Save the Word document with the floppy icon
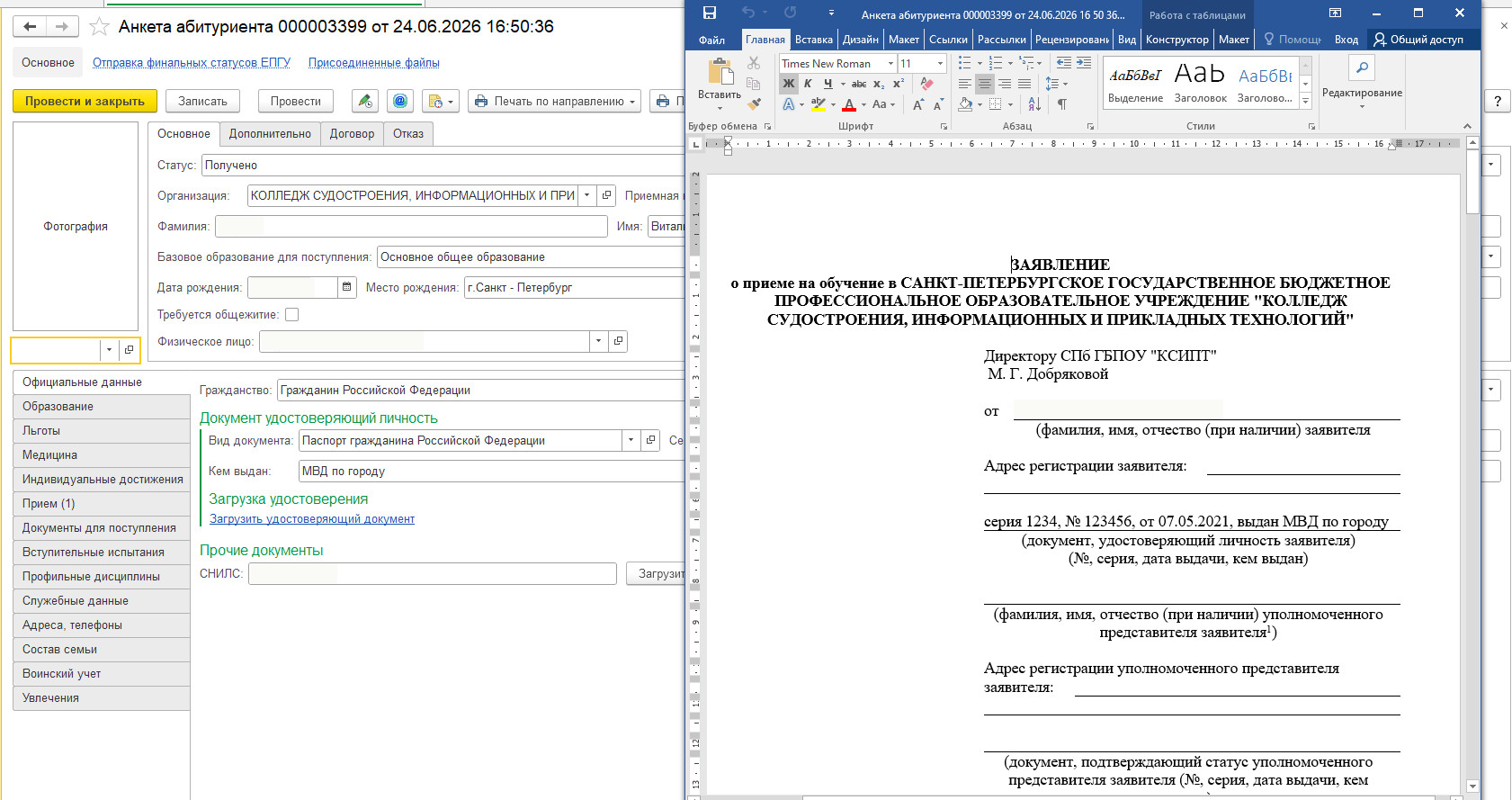1512x800 pixels. point(710,13)
